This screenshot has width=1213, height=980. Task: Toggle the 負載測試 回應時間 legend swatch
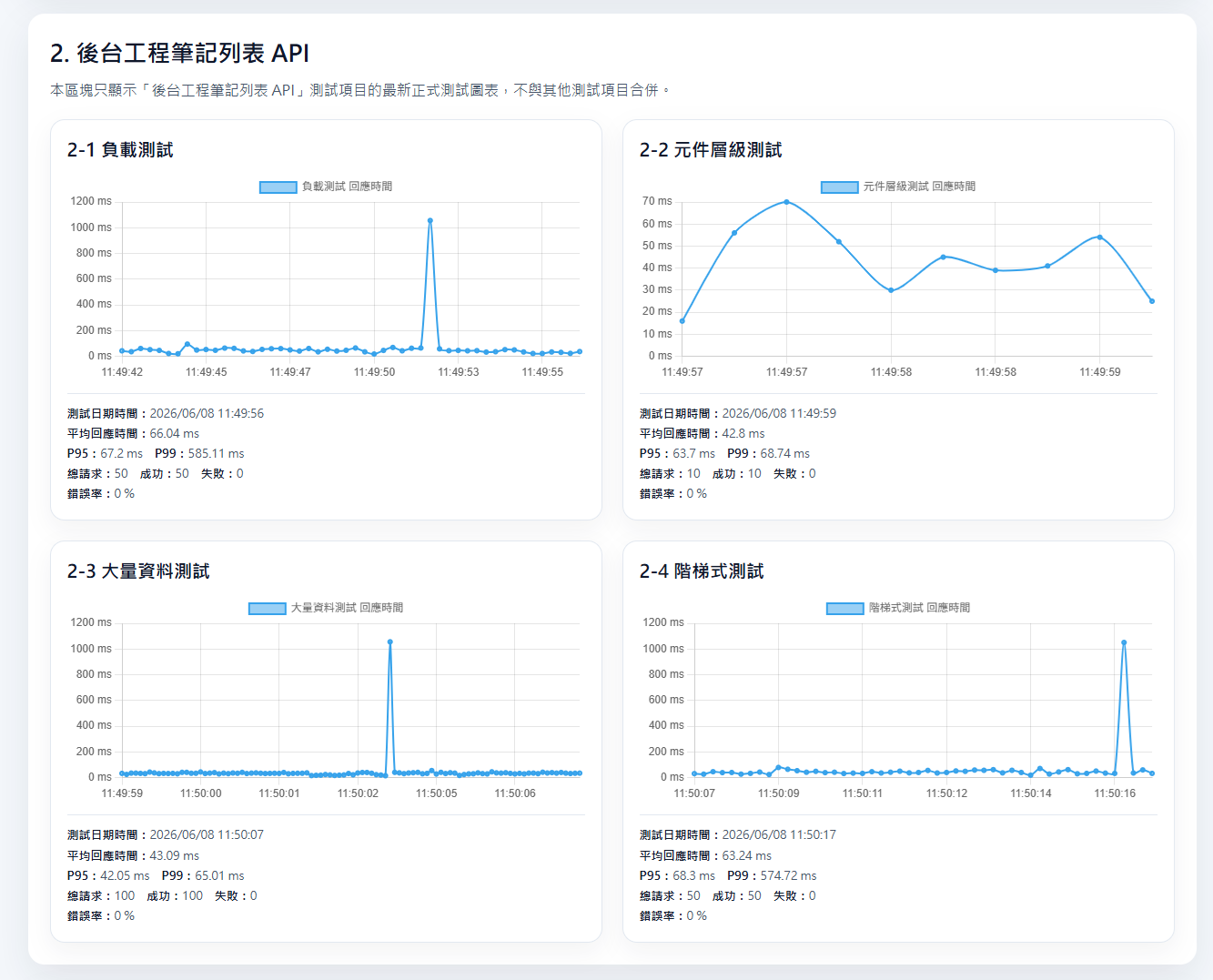[x=278, y=187]
